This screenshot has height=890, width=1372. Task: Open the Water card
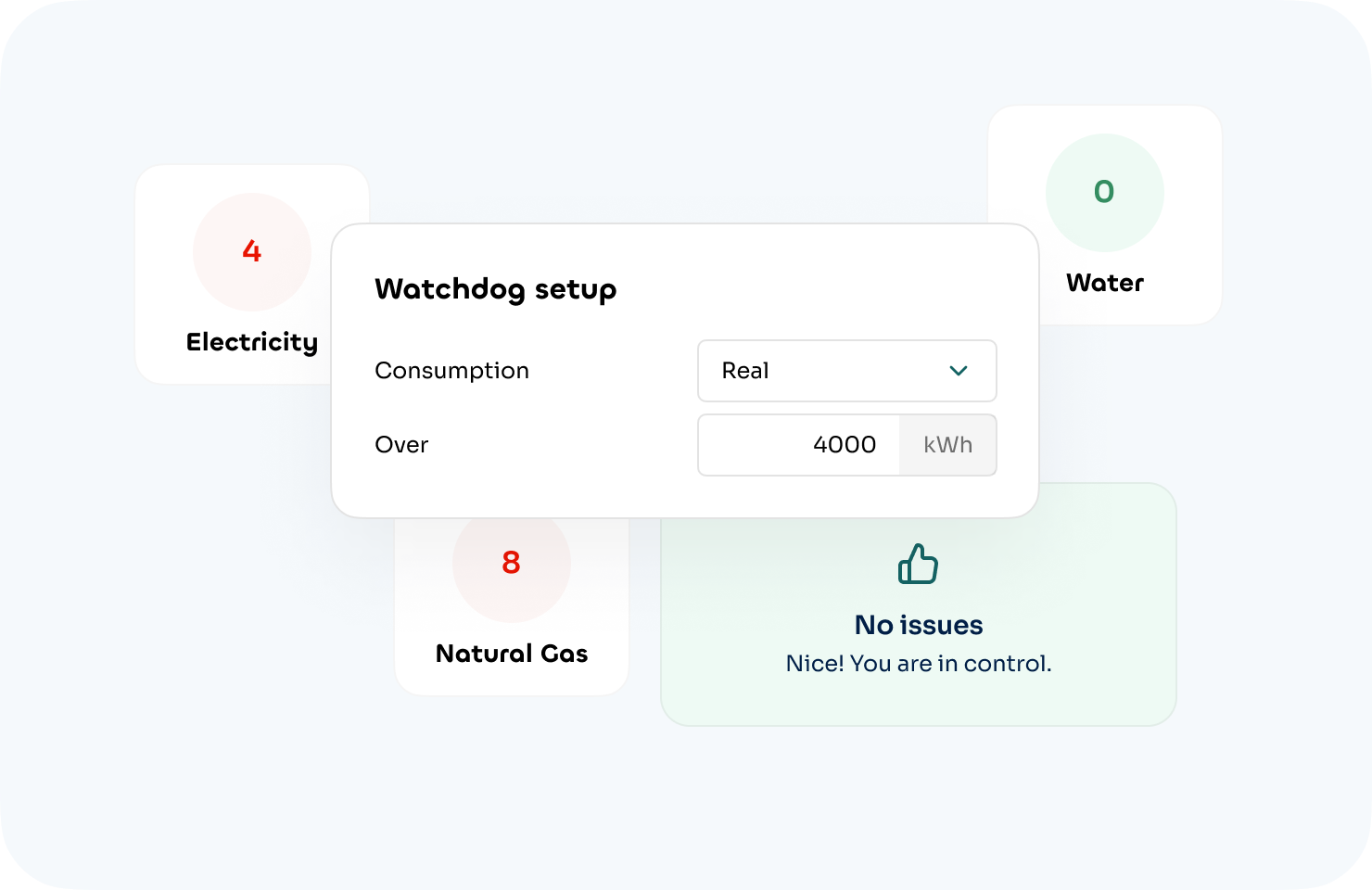point(1104,215)
